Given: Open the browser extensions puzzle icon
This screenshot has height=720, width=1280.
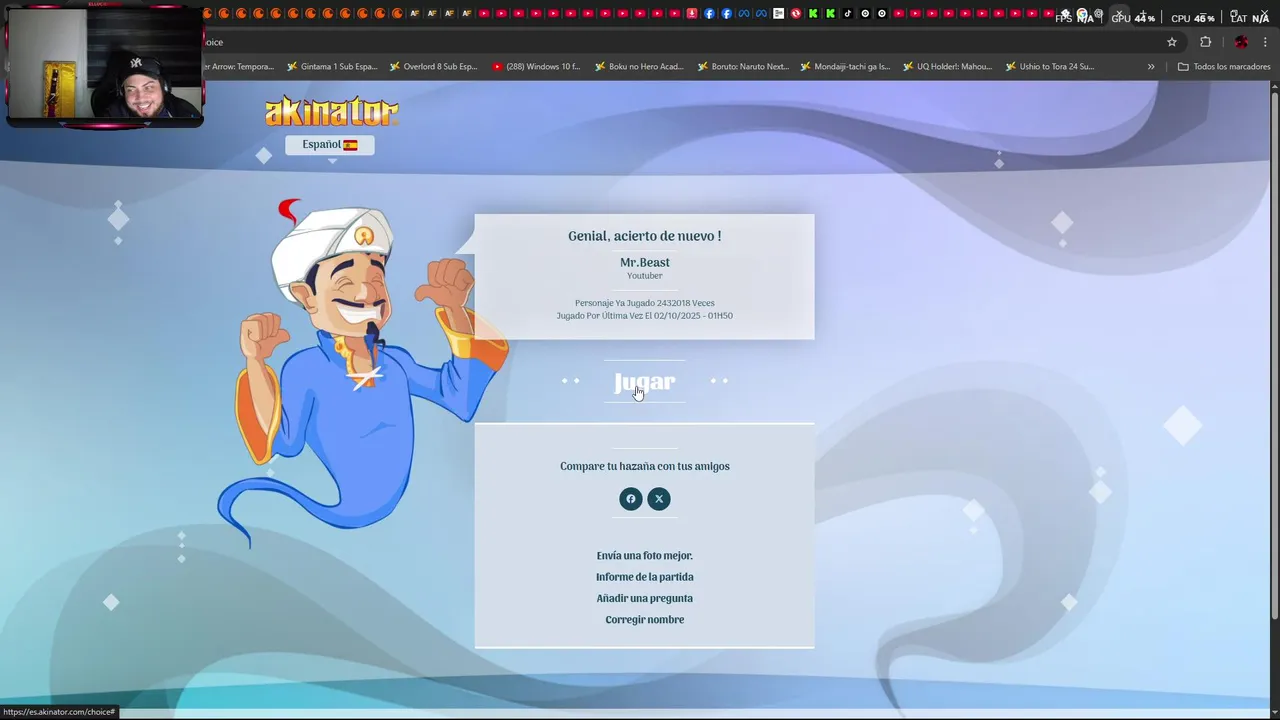Looking at the screenshot, I should pyautogui.click(x=1205, y=42).
